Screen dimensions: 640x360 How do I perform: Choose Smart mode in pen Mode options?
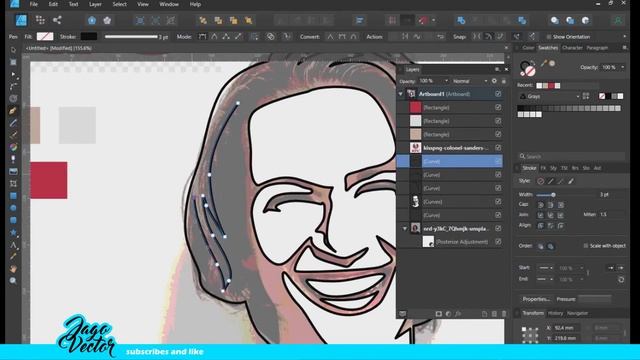[x=214, y=37]
